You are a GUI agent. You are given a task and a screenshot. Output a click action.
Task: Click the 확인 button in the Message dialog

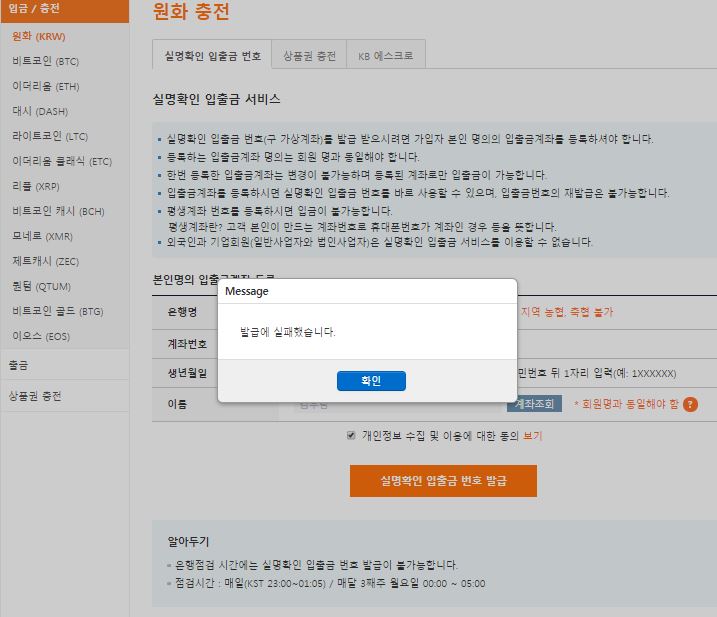371,381
